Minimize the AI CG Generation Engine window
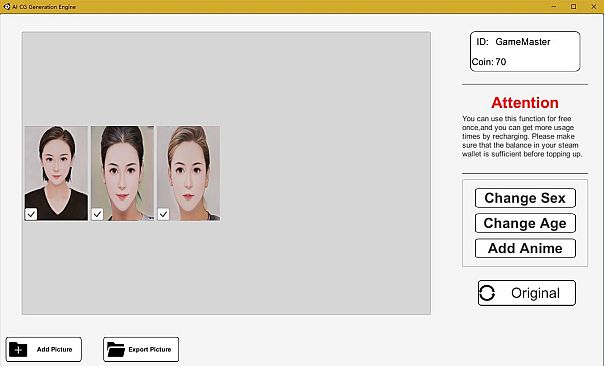The height and width of the screenshot is (366, 604). tap(554, 7)
